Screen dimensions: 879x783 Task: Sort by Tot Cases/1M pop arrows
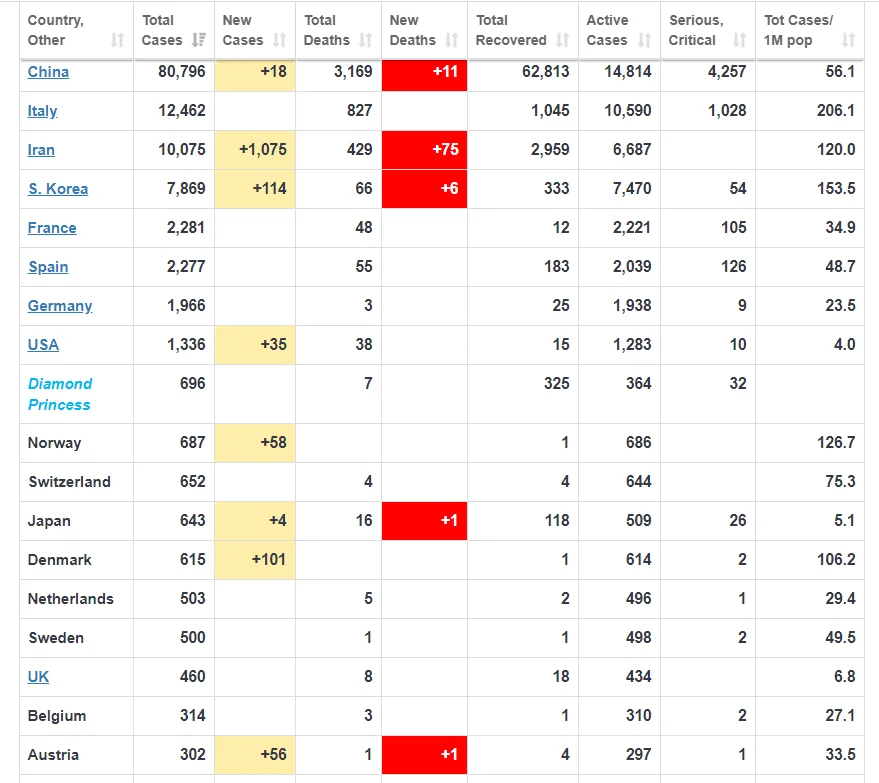(x=848, y=40)
